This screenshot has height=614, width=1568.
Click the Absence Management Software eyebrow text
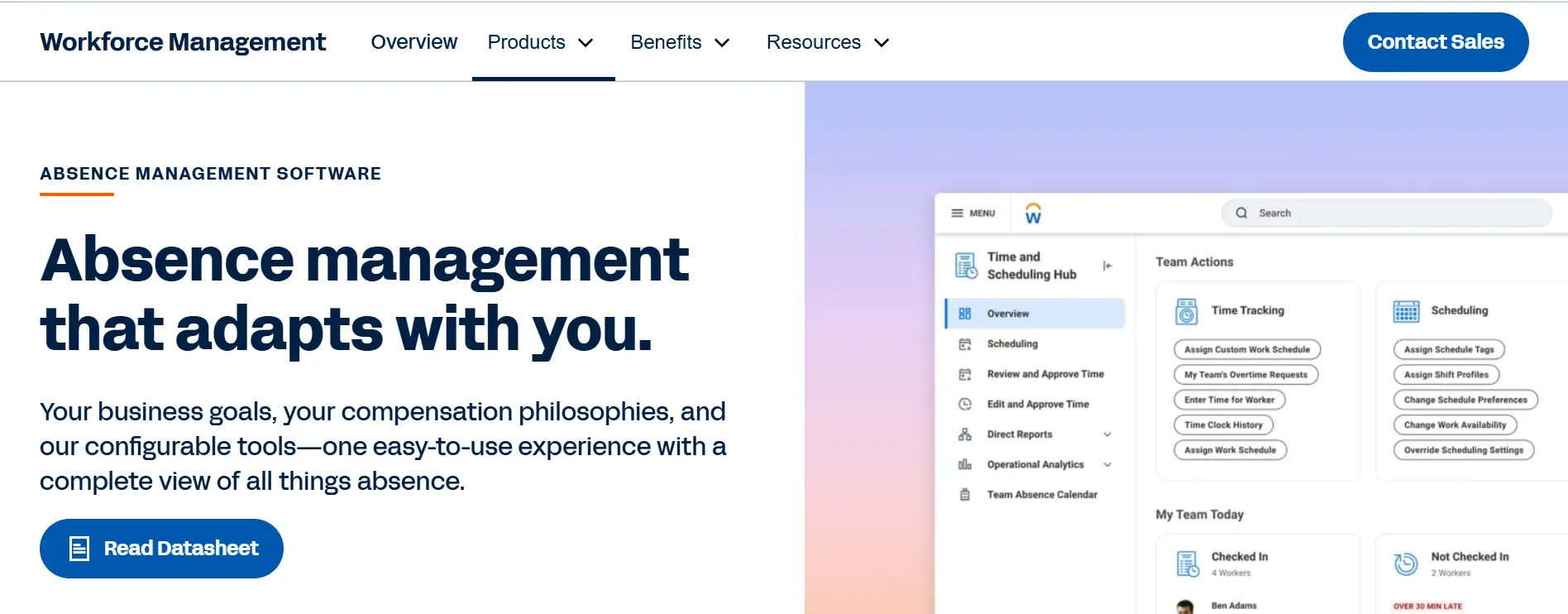coord(210,174)
